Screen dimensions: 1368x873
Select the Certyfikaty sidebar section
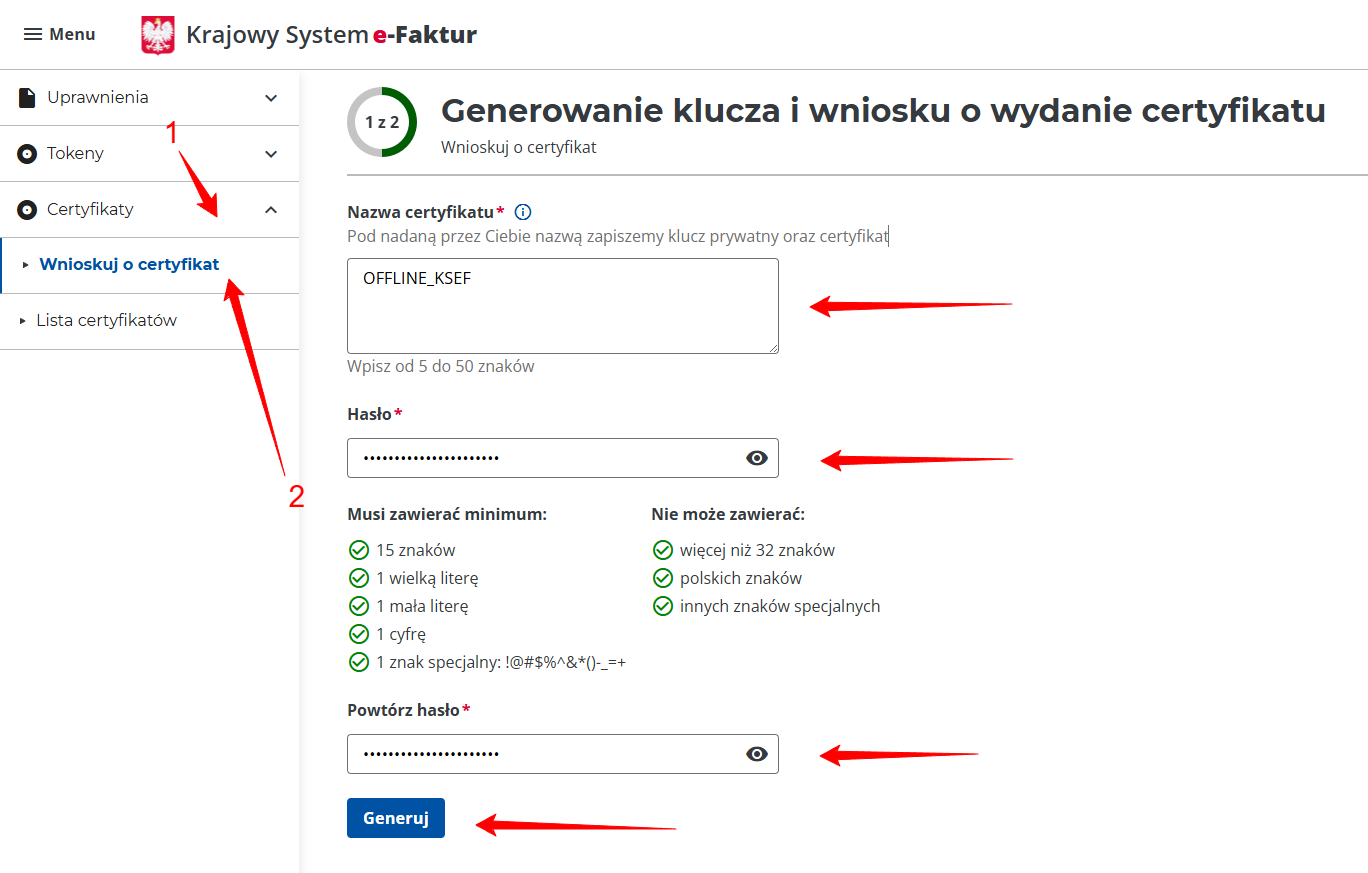click(x=150, y=210)
